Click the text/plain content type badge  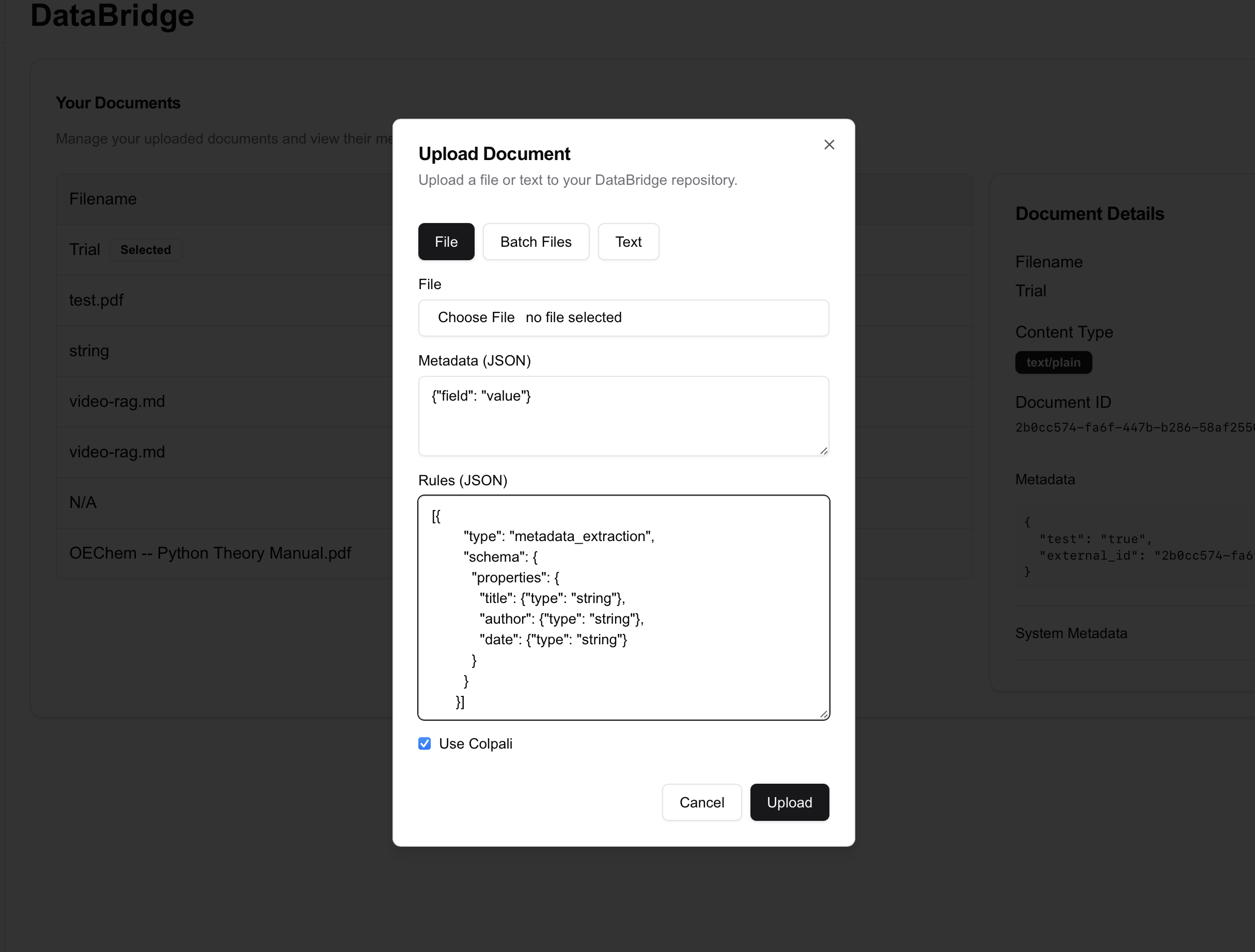[1053, 362]
